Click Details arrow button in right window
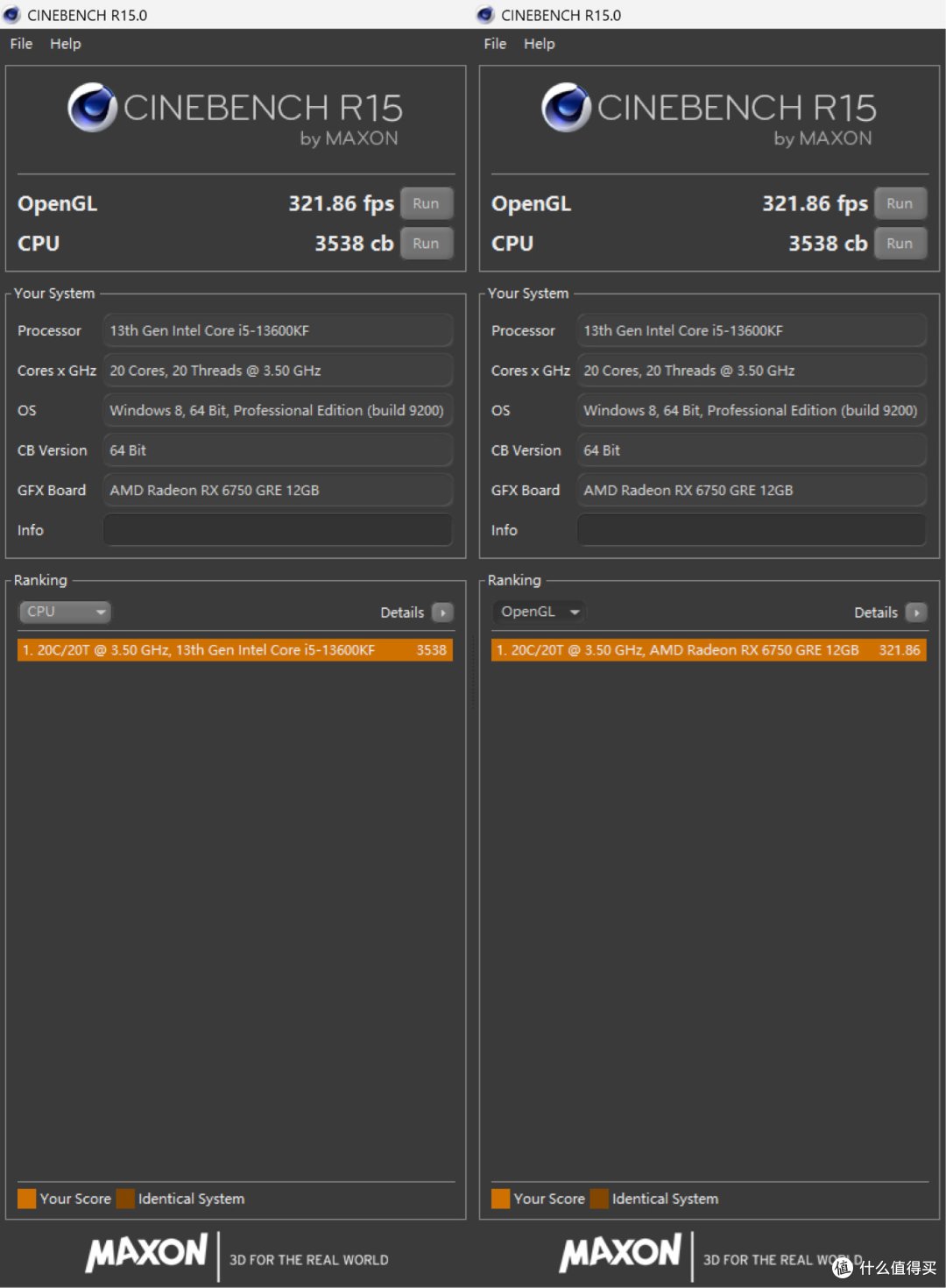This screenshot has height=1288, width=946. (x=916, y=612)
